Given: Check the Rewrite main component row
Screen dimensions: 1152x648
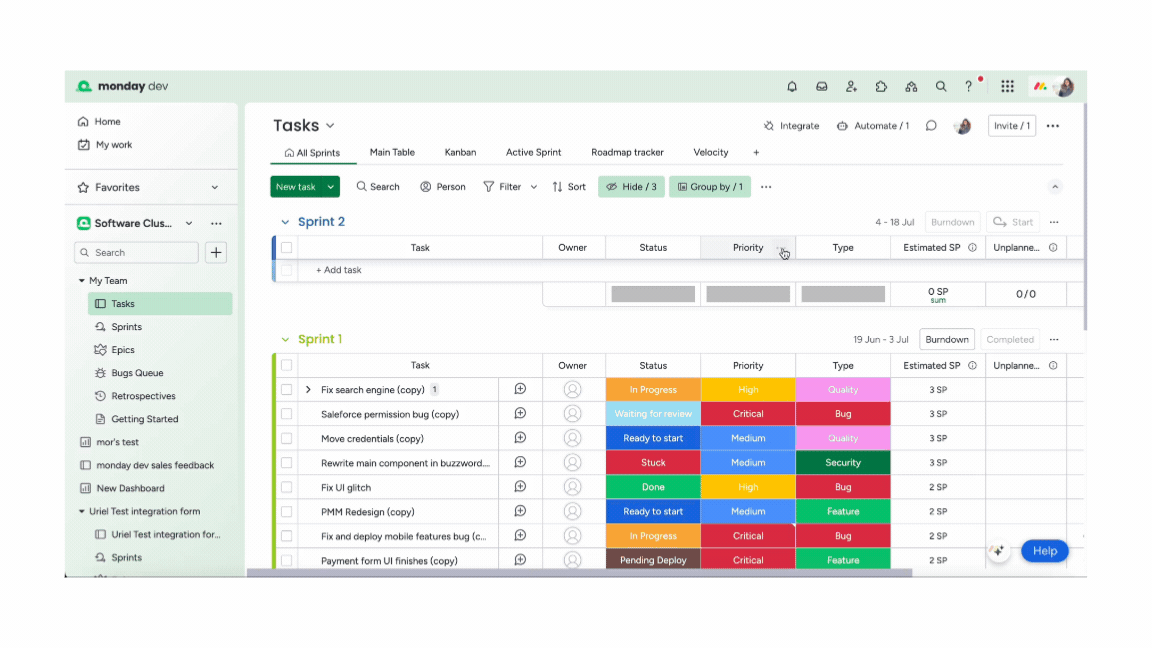Looking at the screenshot, I should pos(287,463).
